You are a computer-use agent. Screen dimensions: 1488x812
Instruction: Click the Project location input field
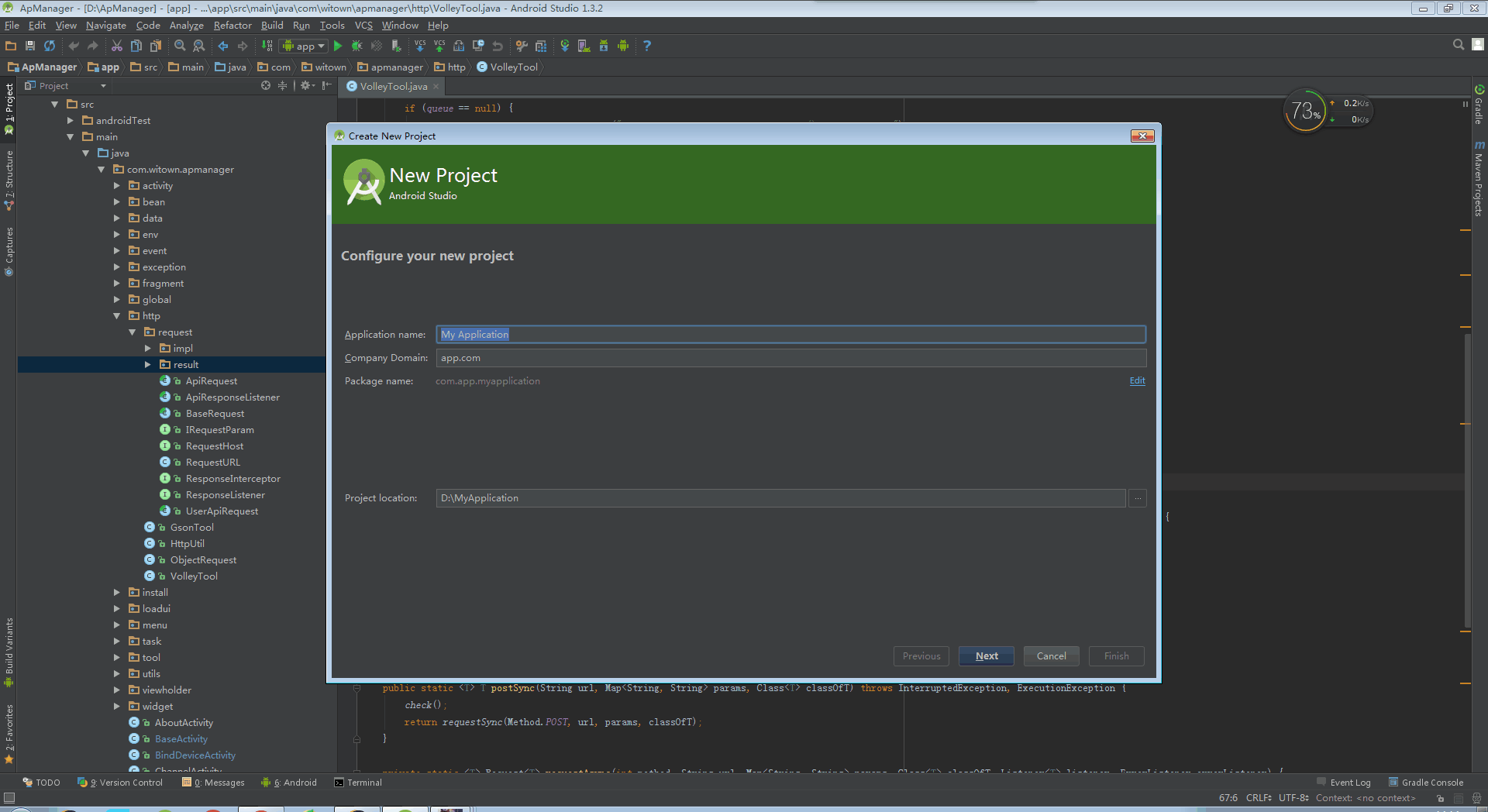[780, 498]
